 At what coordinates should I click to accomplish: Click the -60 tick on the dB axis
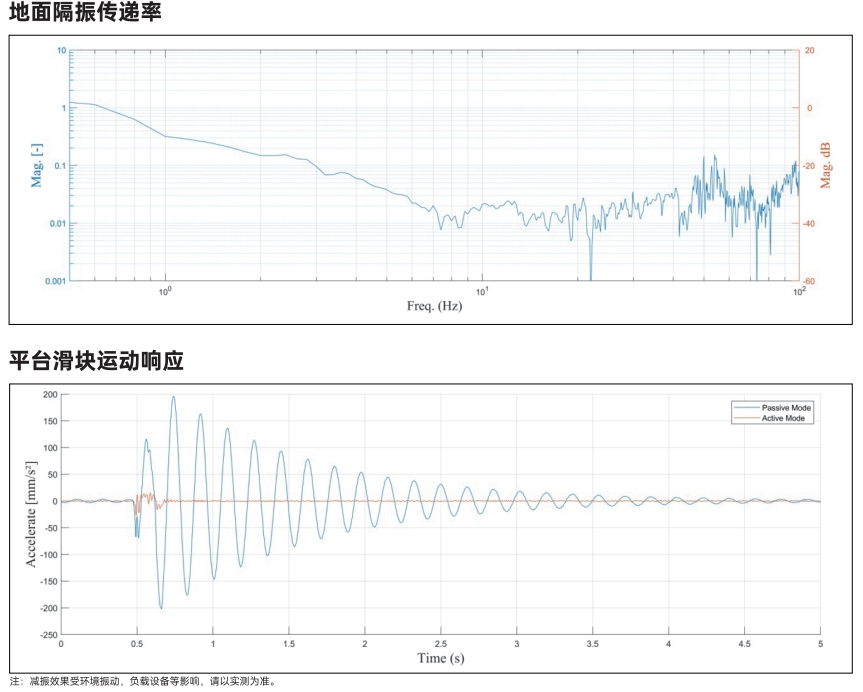(x=811, y=282)
